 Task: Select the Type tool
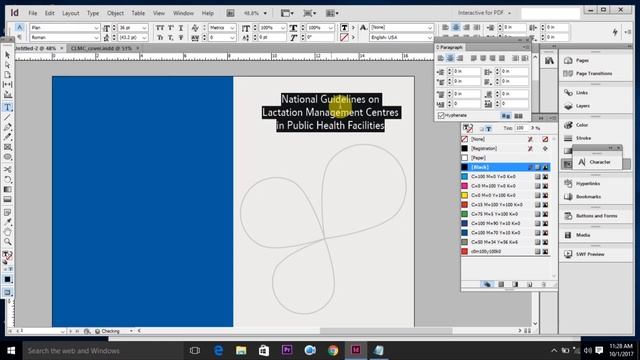(7, 107)
